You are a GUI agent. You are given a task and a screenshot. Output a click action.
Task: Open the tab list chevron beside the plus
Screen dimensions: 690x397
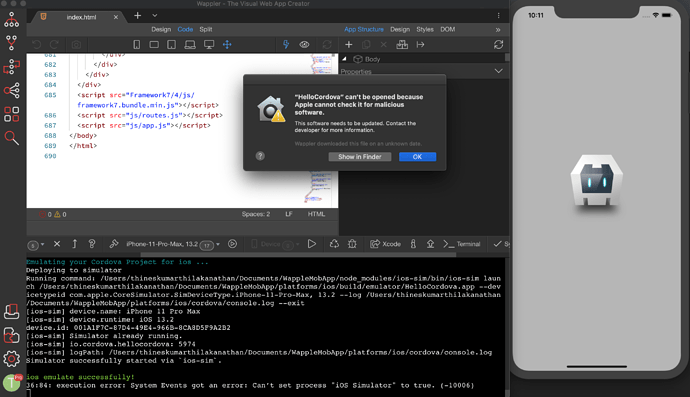tap(155, 15)
